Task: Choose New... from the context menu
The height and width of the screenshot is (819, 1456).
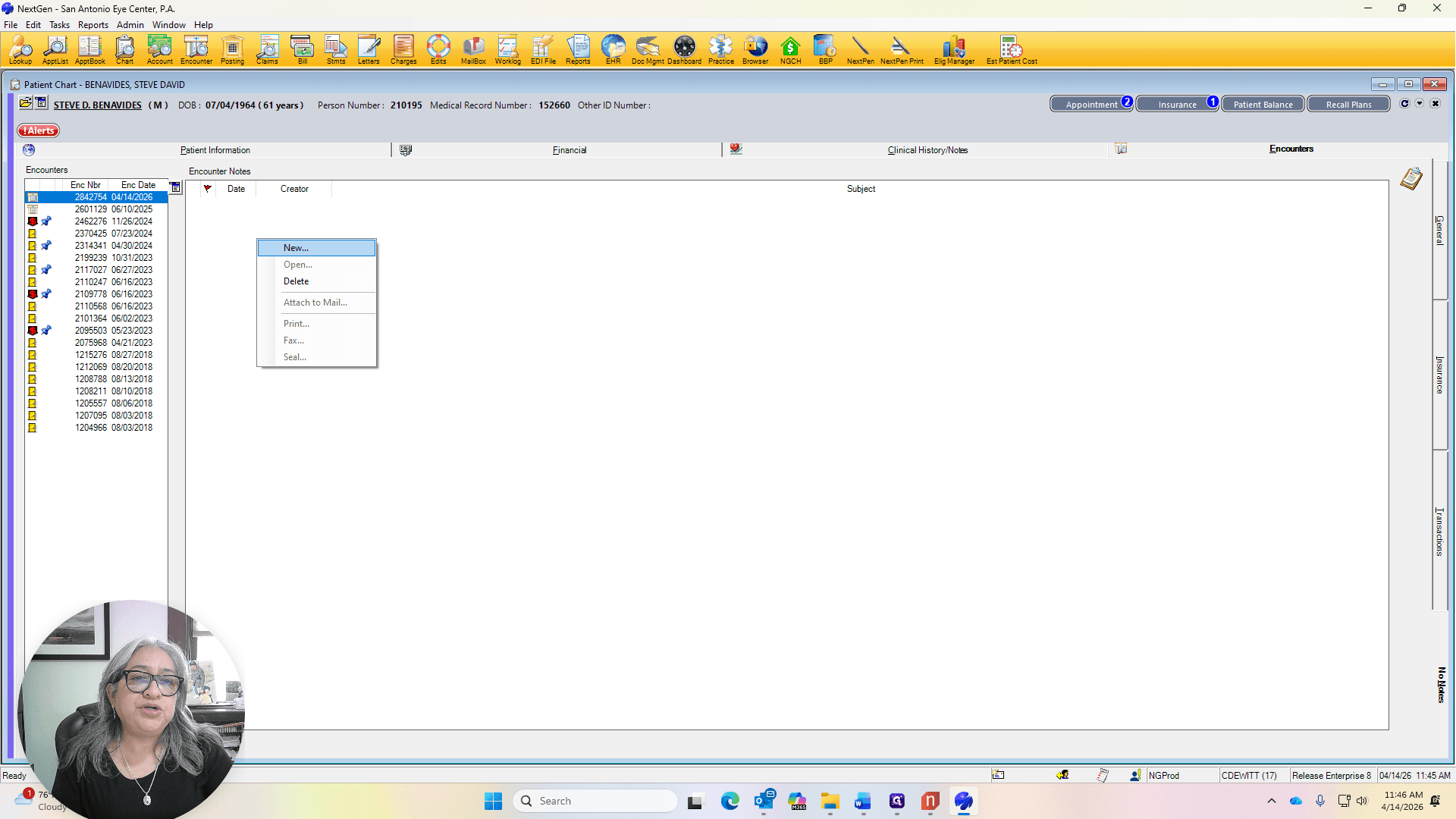Action: pyautogui.click(x=316, y=248)
